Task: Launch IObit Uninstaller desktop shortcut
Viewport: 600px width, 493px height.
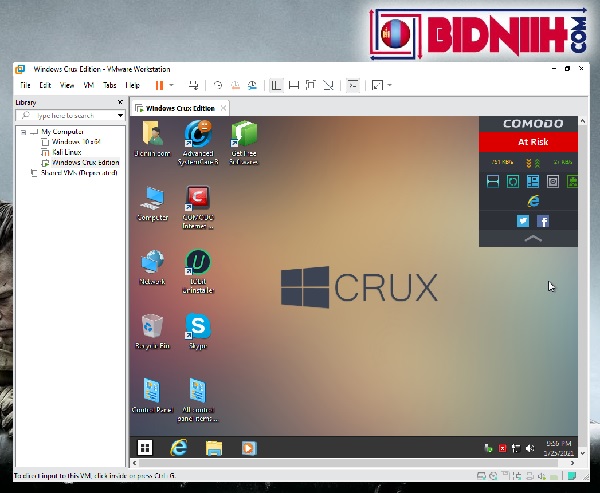Action: tap(198, 271)
